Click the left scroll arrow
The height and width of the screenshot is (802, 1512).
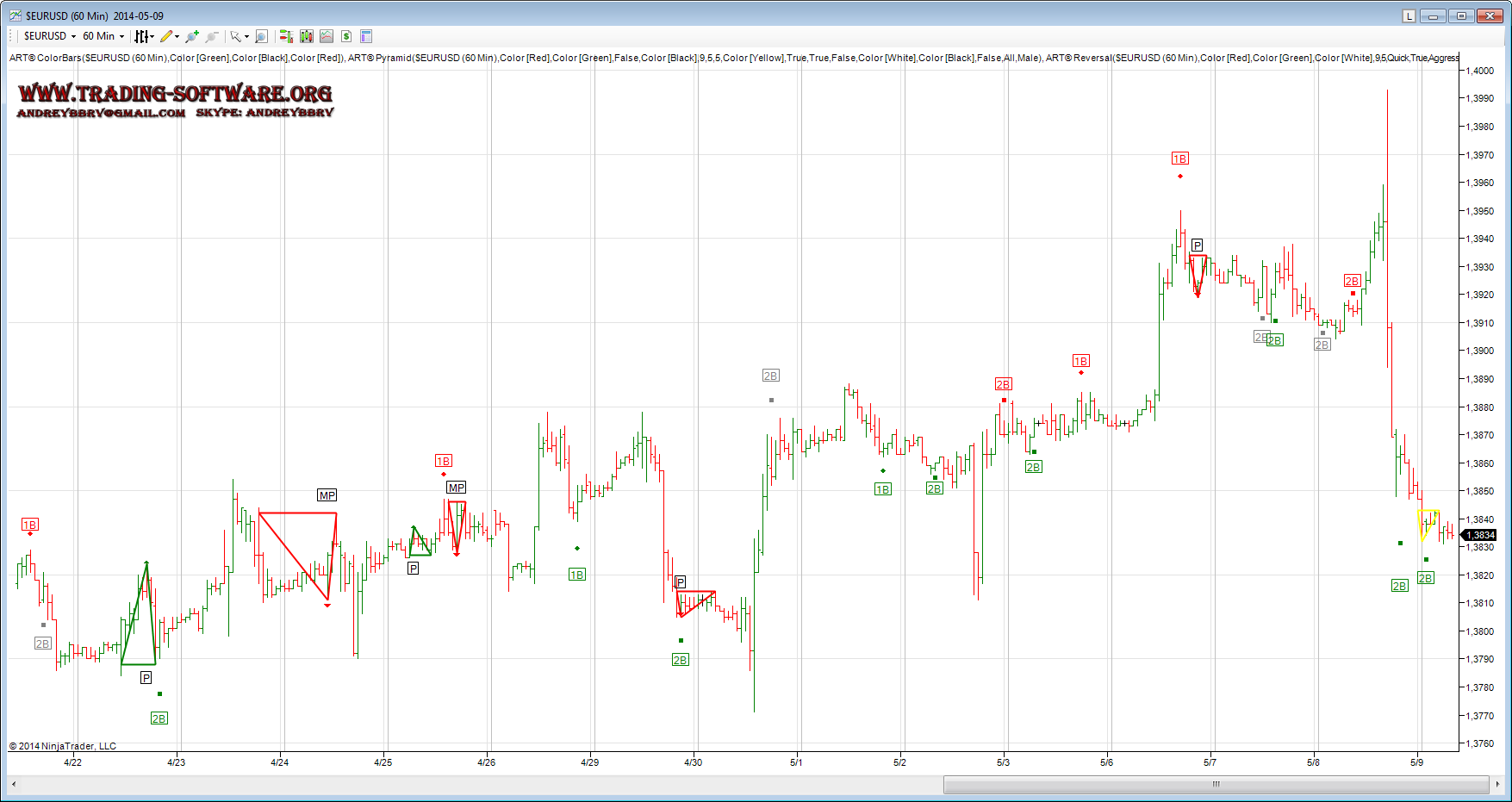tap(14, 784)
